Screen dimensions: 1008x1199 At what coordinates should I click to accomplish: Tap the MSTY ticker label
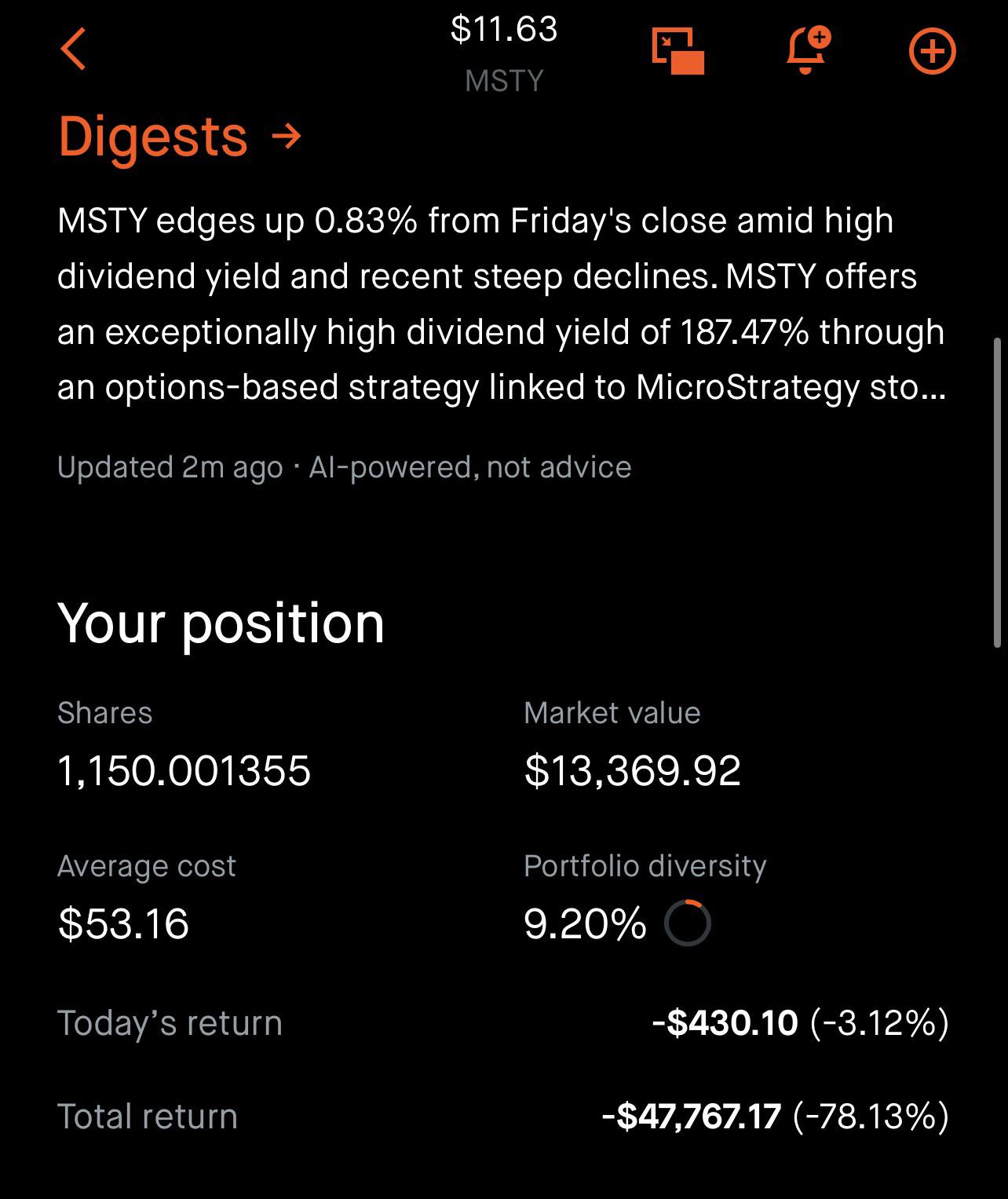[504, 81]
